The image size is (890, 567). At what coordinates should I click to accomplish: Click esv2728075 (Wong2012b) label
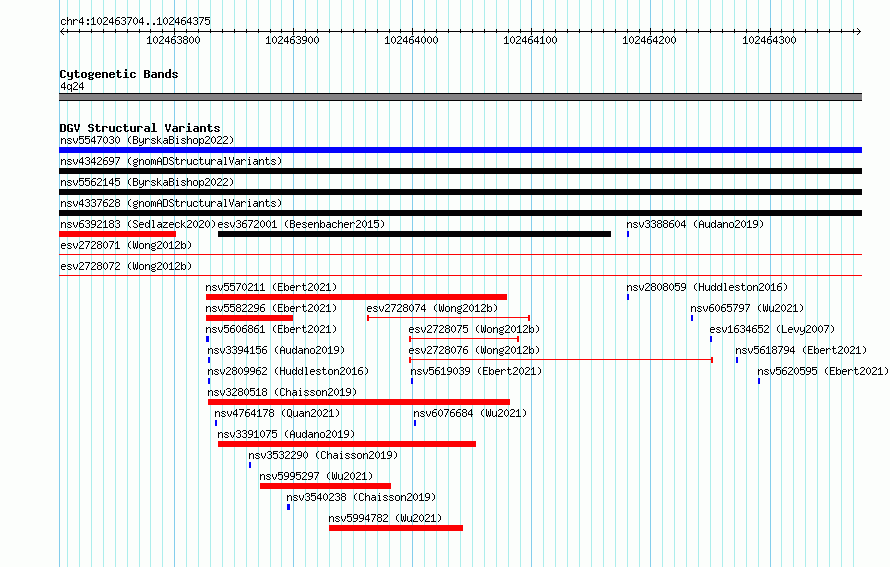click(x=474, y=329)
